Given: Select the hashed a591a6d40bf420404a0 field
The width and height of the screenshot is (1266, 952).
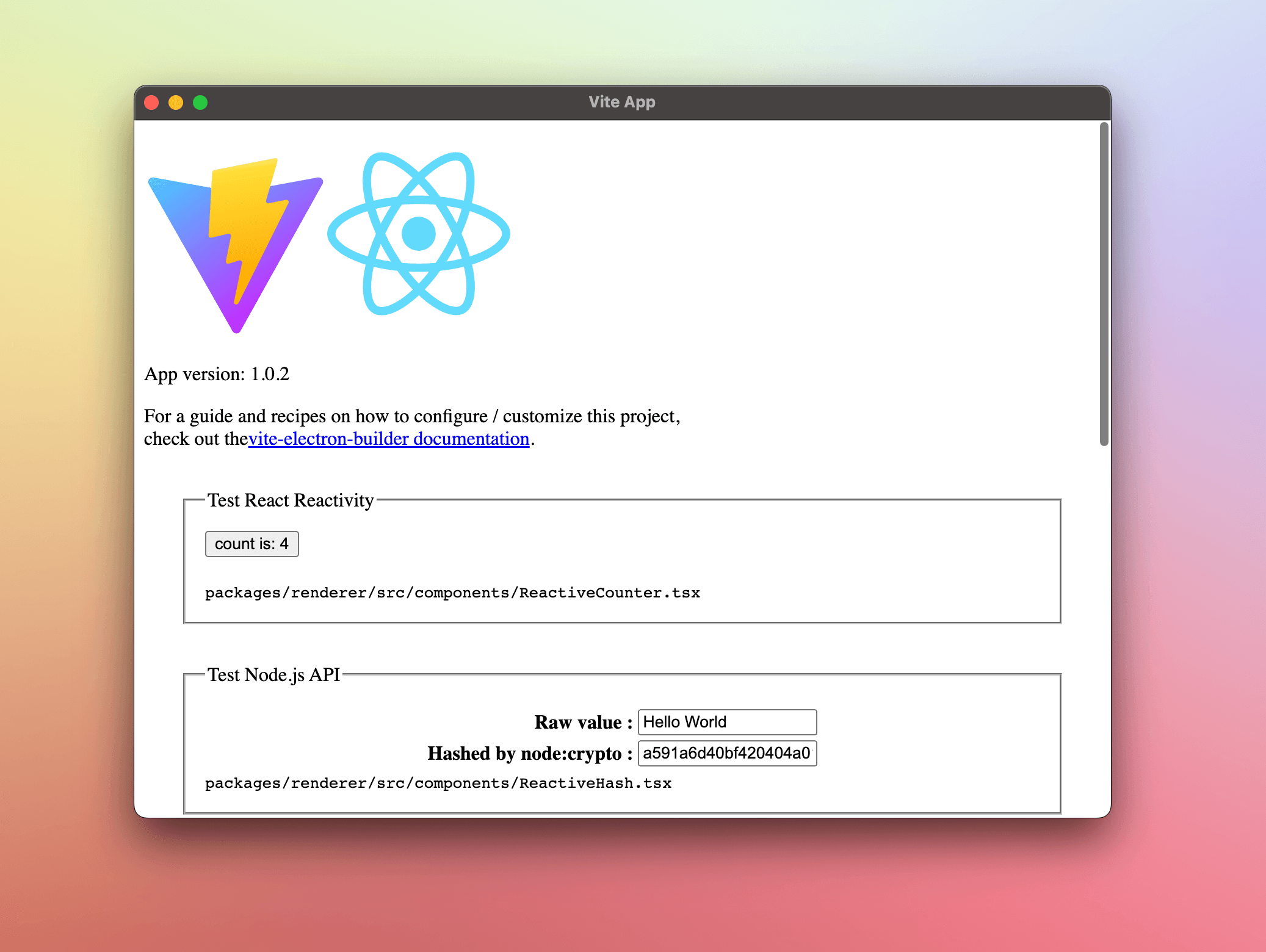Looking at the screenshot, I should pyautogui.click(x=727, y=753).
